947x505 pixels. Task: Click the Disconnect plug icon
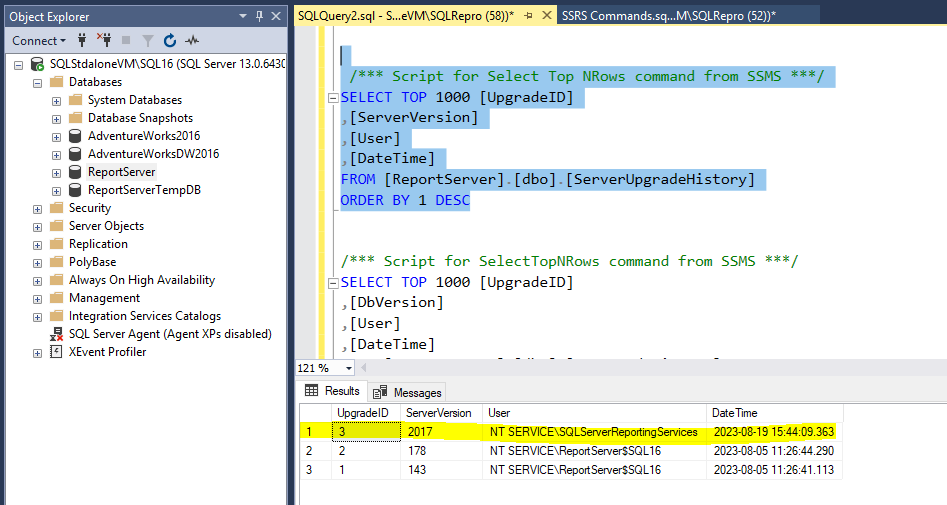click(x=104, y=40)
